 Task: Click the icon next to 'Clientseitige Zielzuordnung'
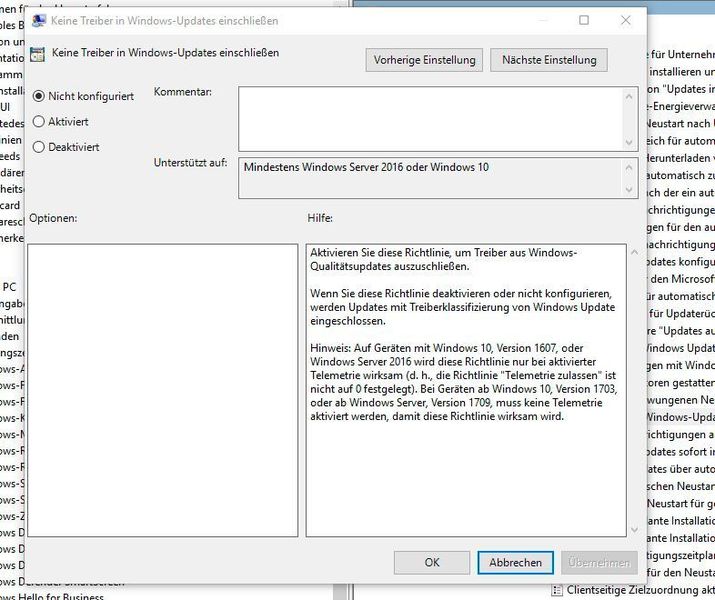[557, 590]
